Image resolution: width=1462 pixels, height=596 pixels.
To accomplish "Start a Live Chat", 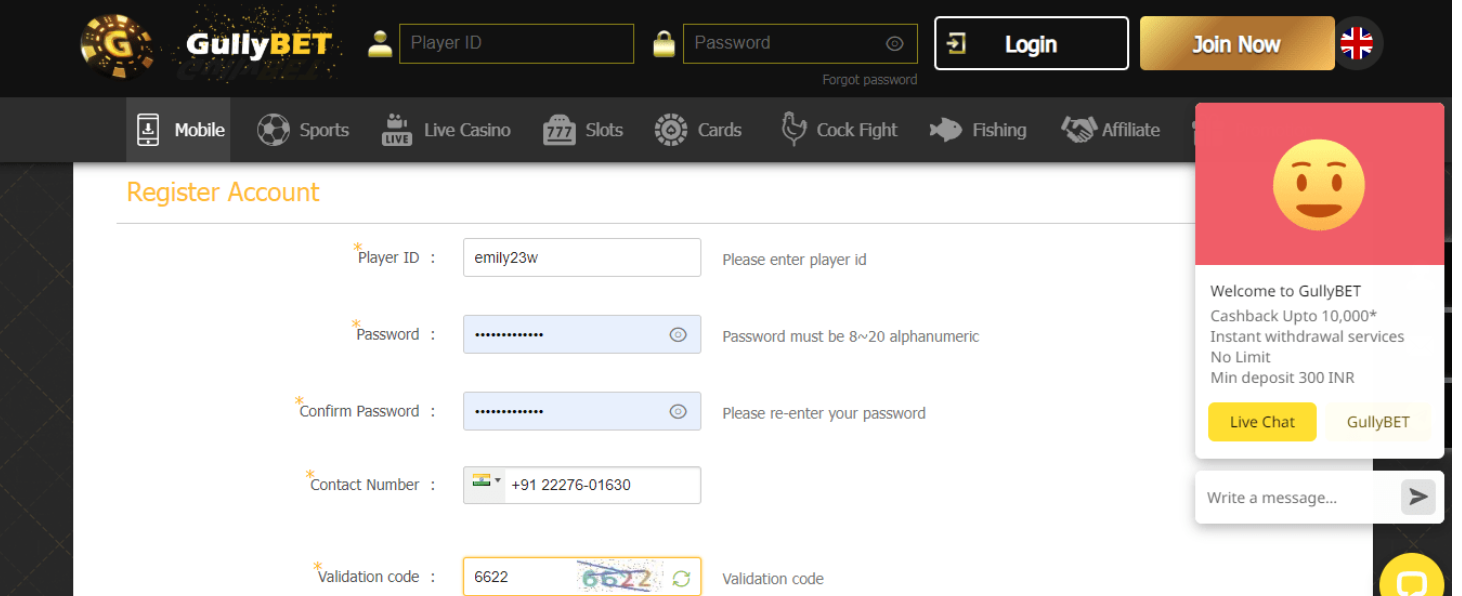I will (x=1262, y=422).
